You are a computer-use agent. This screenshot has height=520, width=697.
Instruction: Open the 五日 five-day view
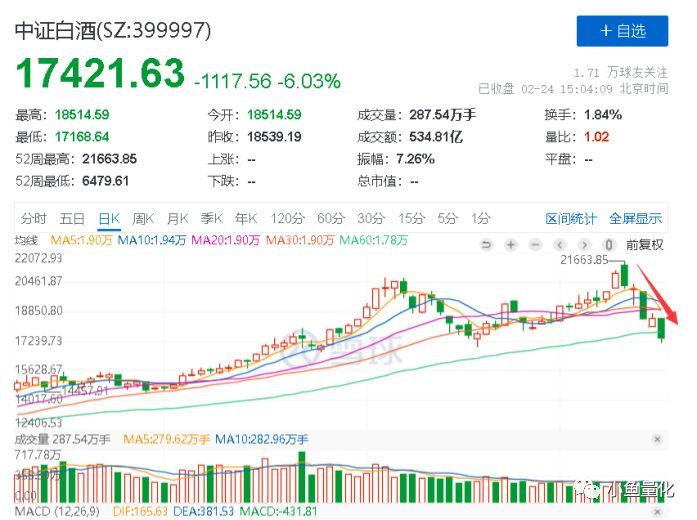72,219
